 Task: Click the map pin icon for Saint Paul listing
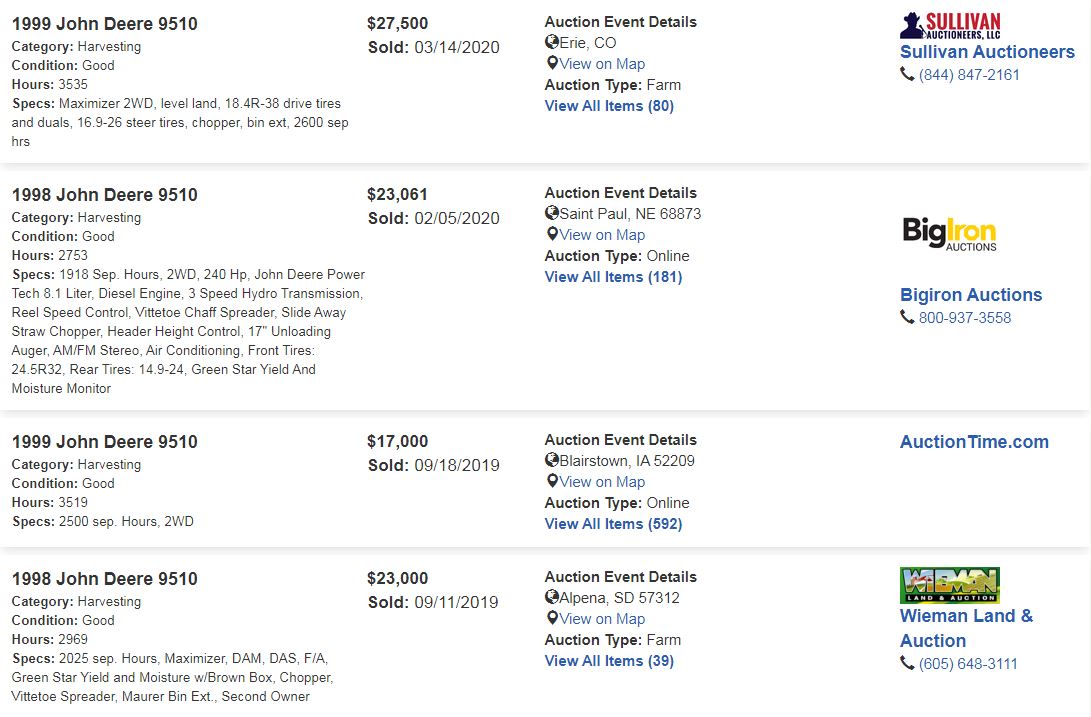click(552, 235)
